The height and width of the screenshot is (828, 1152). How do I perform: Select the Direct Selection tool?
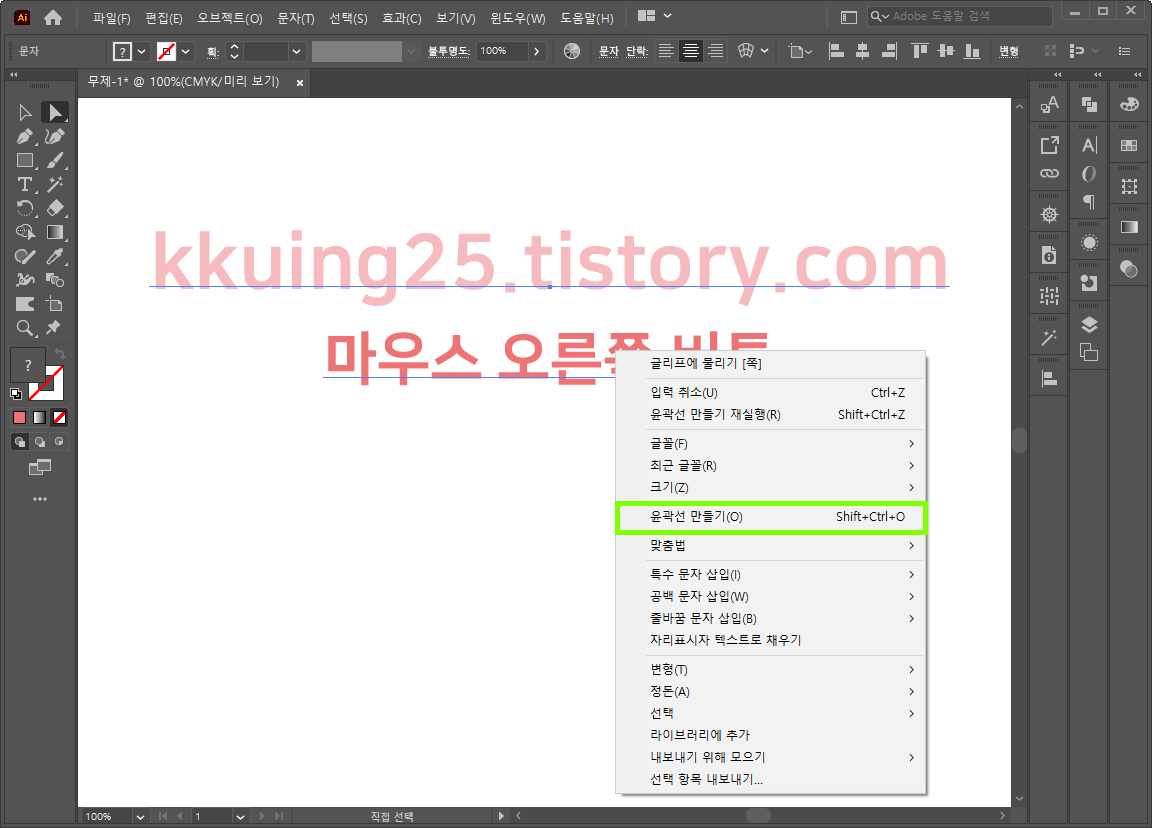coord(54,112)
